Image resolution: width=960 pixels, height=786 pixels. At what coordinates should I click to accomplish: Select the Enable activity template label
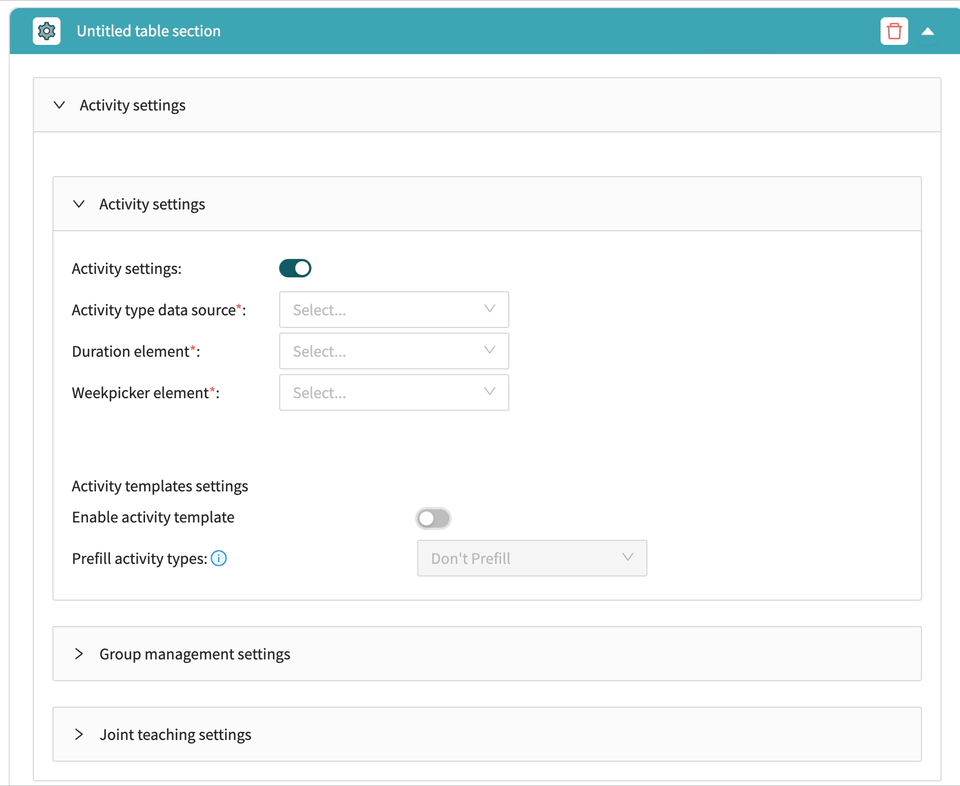[x=153, y=517]
